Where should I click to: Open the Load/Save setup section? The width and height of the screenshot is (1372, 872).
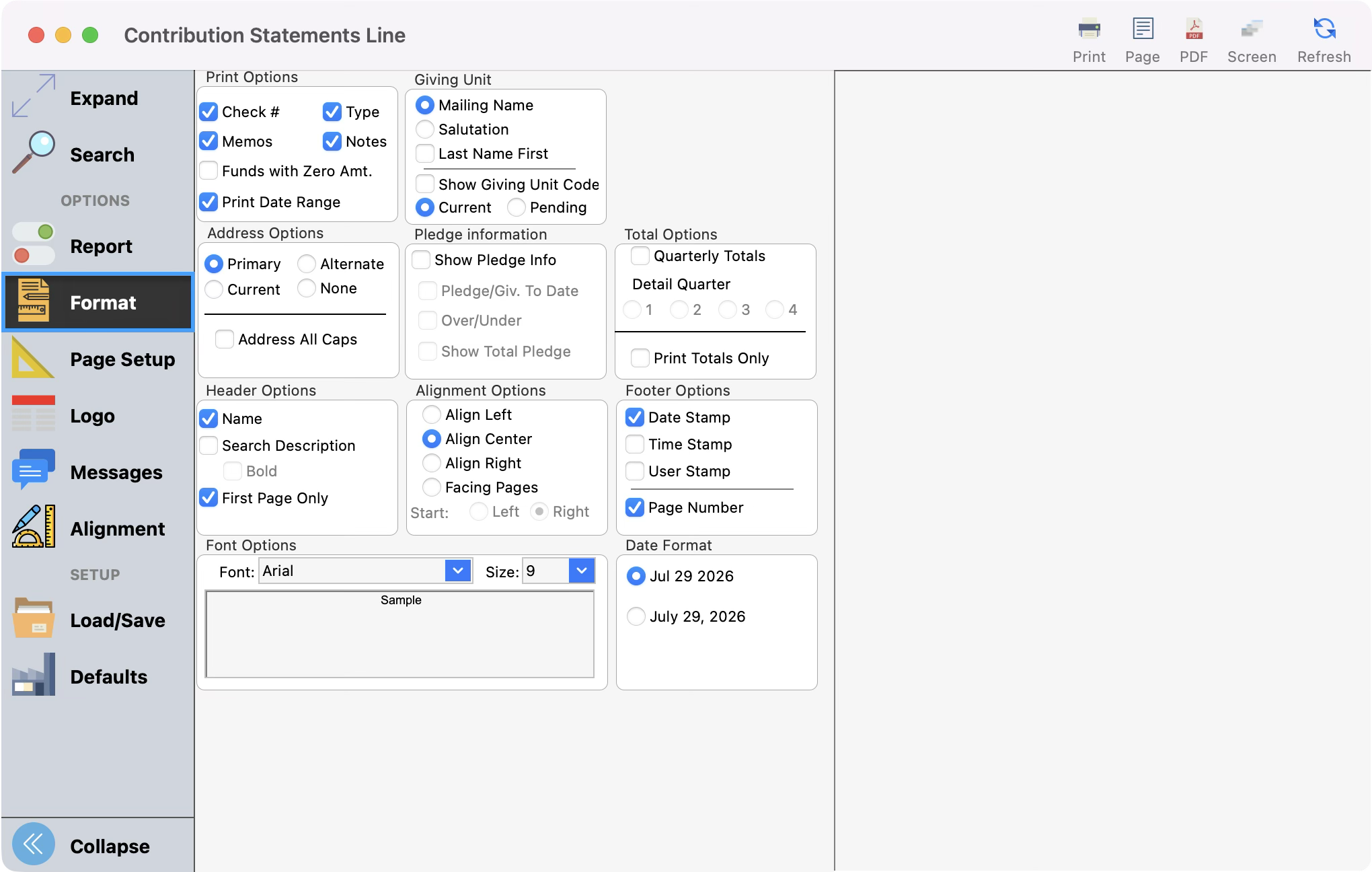click(98, 620)
